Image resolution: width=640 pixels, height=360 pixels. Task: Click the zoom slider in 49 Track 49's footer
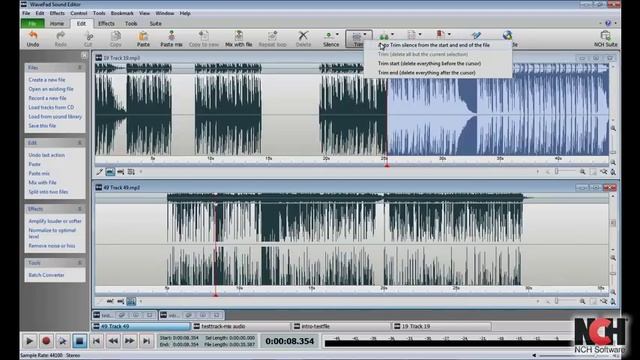point(557,301)
